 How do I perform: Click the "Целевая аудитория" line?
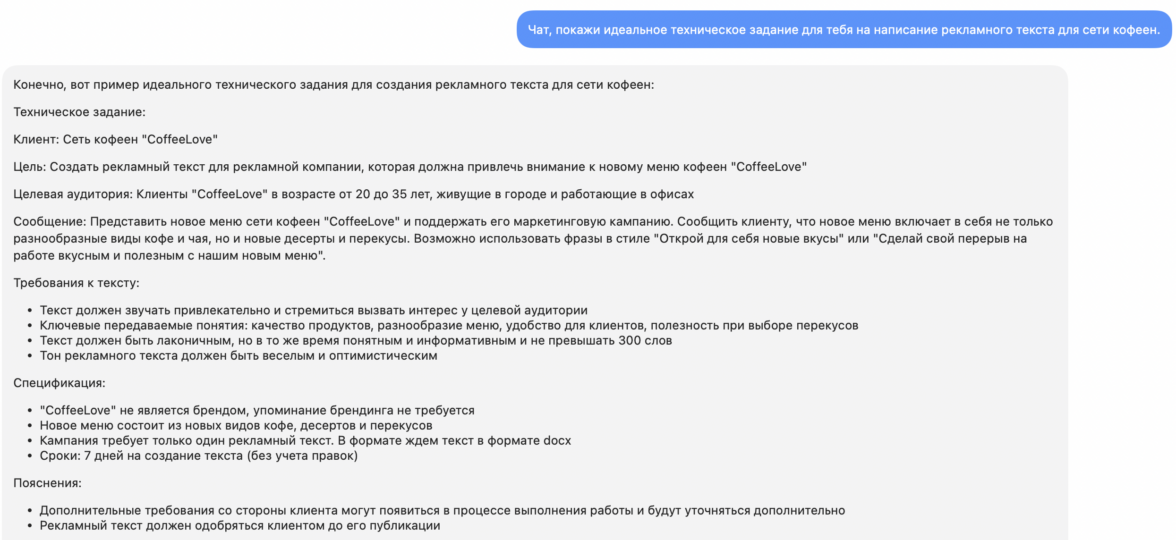coord(353,193)
